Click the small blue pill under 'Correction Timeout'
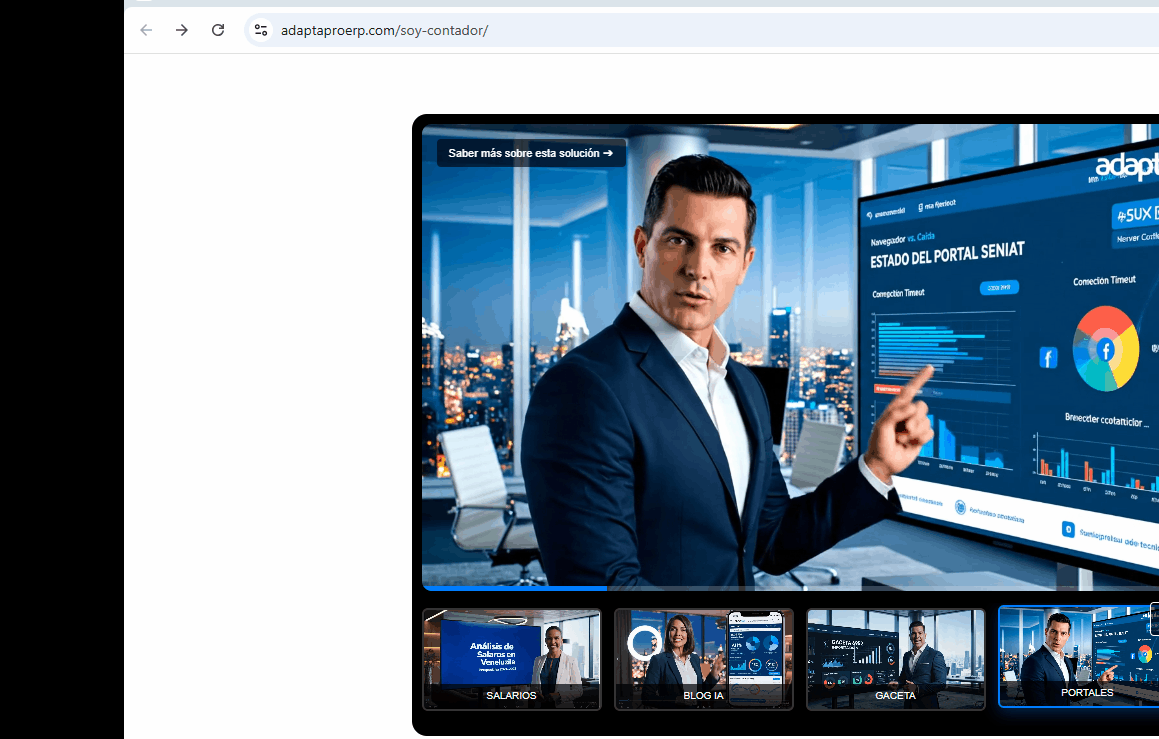The image size is (1159, 739). tap(998, 288)
